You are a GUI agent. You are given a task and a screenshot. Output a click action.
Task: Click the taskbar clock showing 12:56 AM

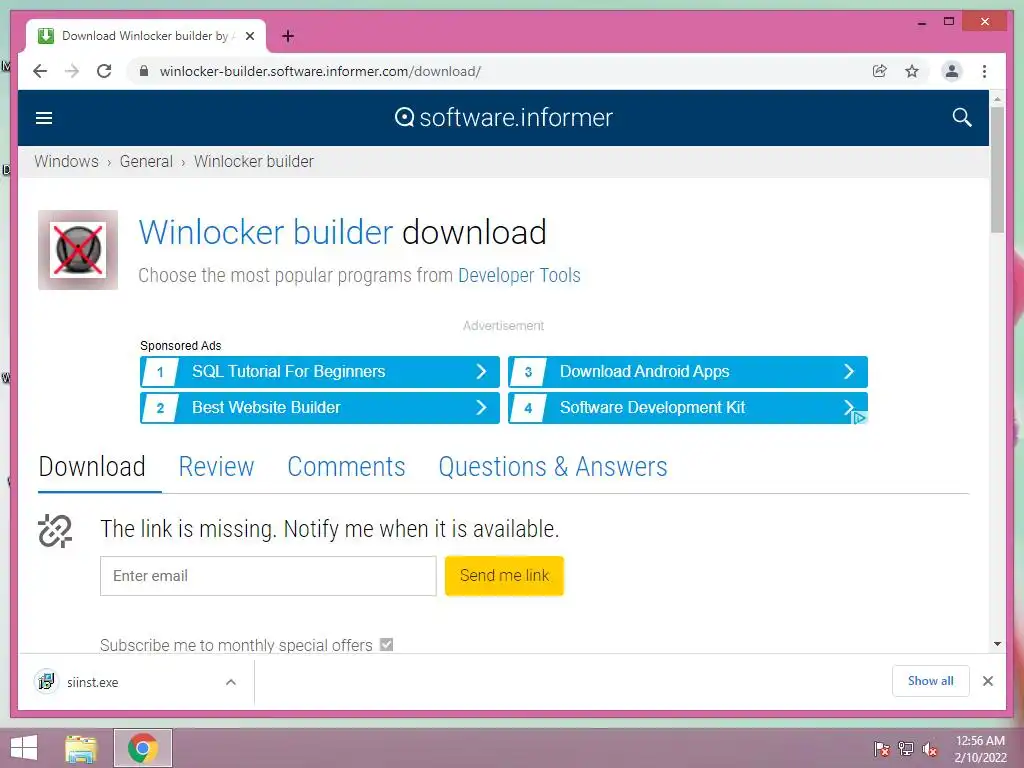(x=980, y=749)
